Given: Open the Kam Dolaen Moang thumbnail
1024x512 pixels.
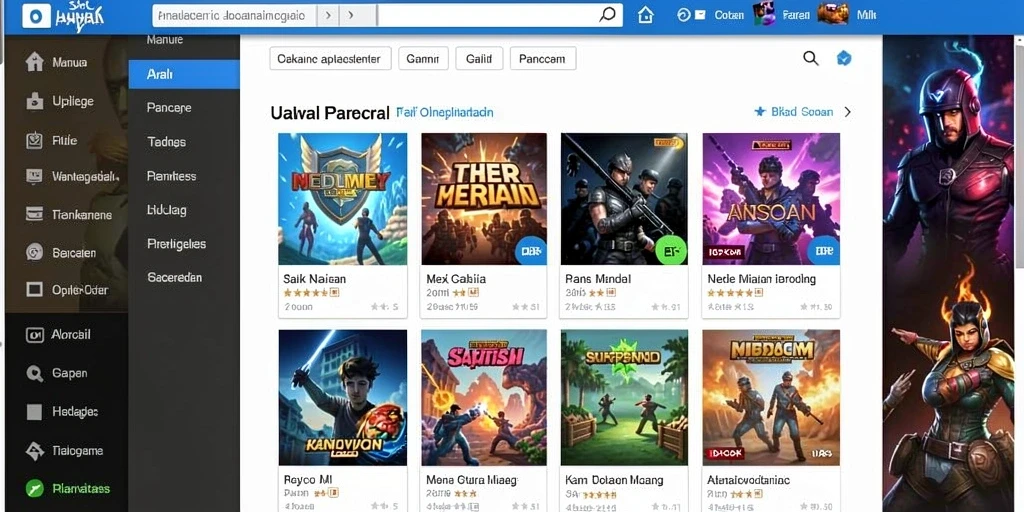Looking at the screenshot, I should tap(624, 397).
